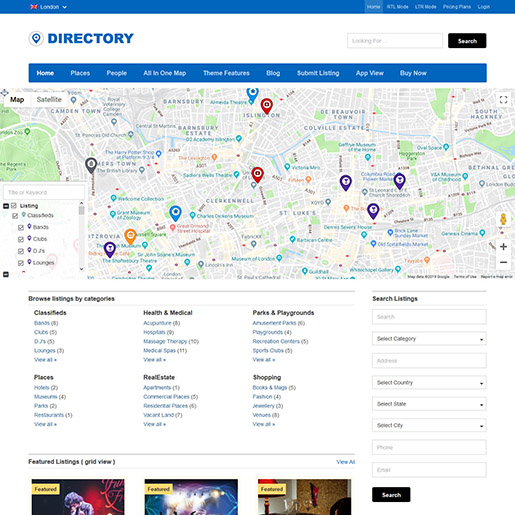This screenshot has height=515, width=515.
Task: Collapse the Listing tree node
Action: (6, 206)
